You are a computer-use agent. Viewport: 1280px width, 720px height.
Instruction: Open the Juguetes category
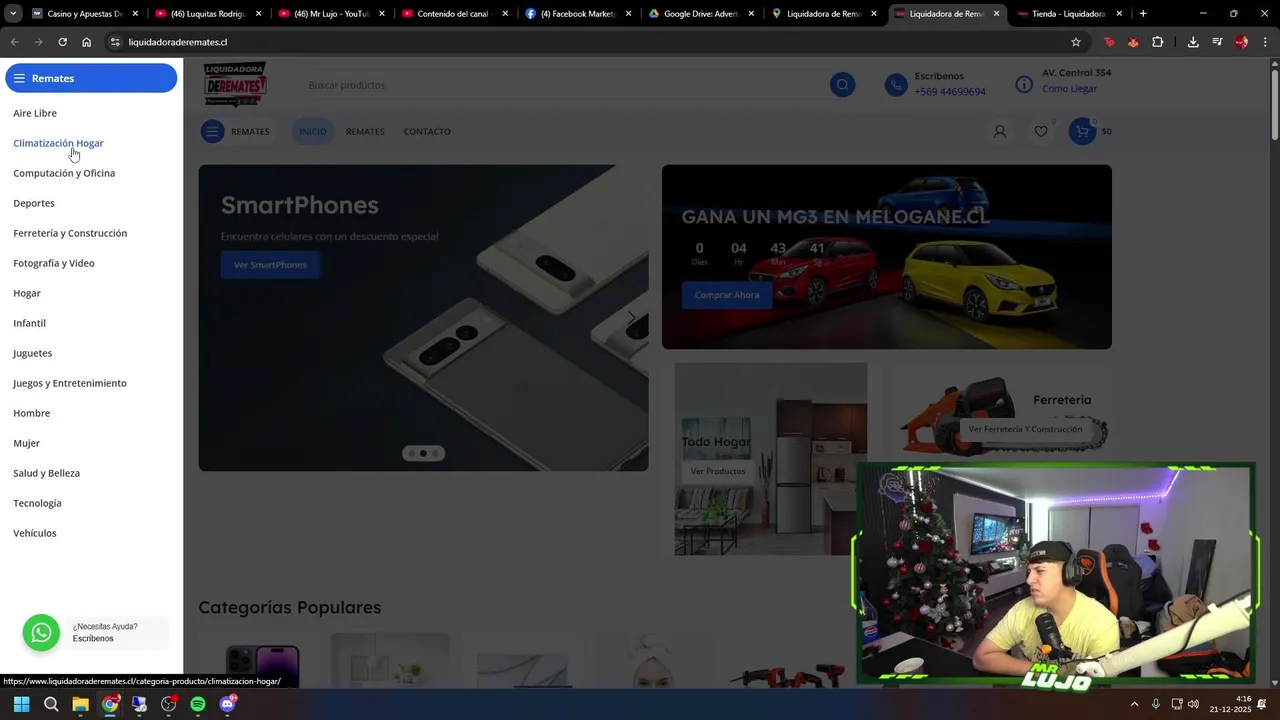32,353
